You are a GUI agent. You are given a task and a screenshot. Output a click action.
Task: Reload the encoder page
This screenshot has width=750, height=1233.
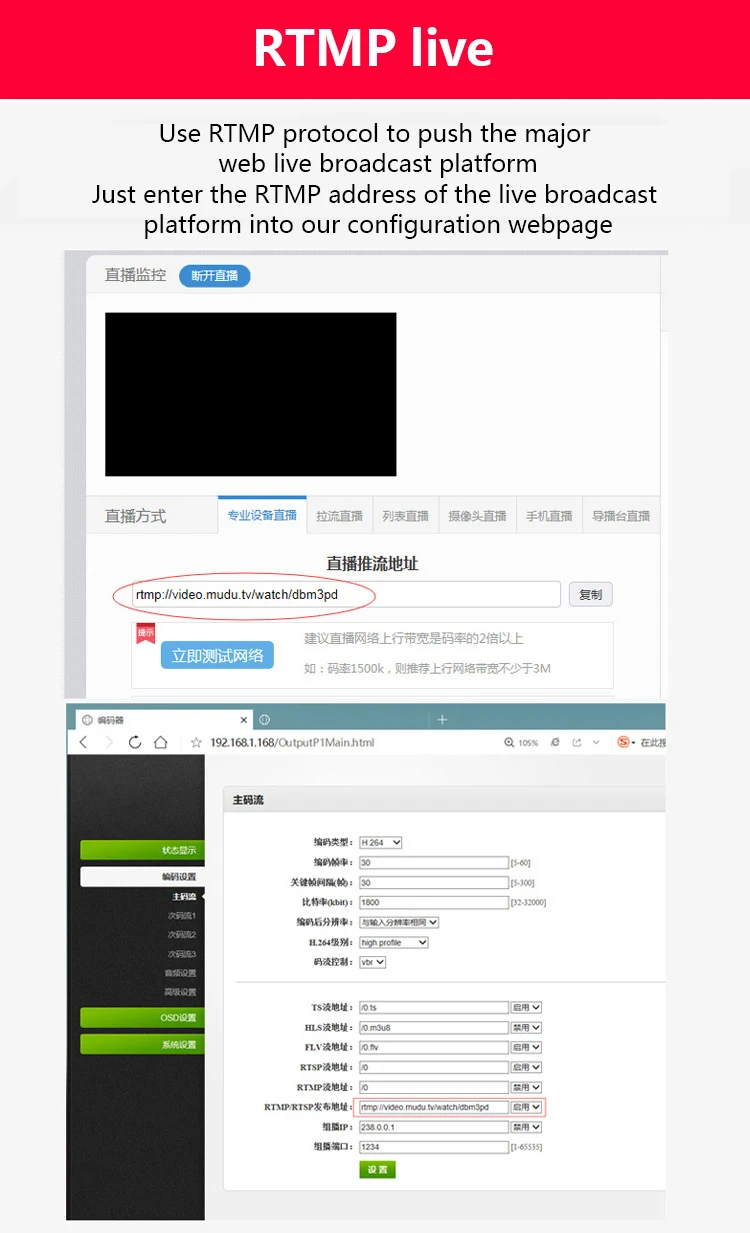[135, 742]
